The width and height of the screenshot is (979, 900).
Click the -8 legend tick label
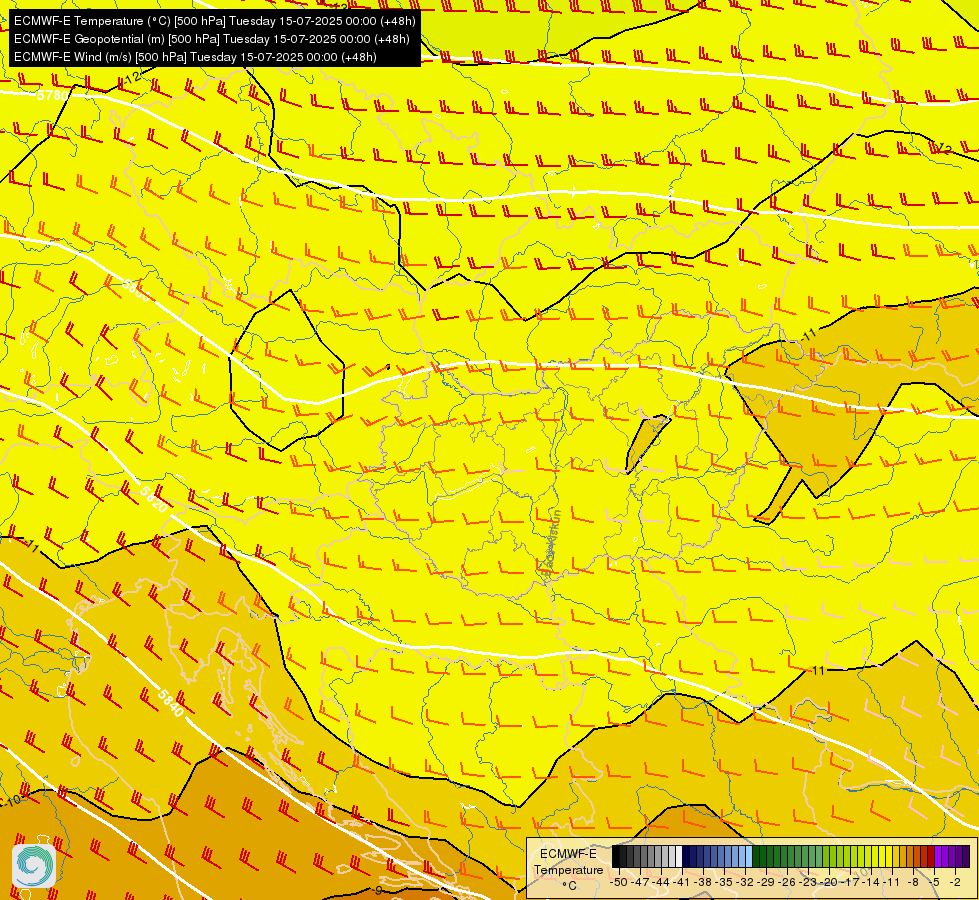[913, 883]
